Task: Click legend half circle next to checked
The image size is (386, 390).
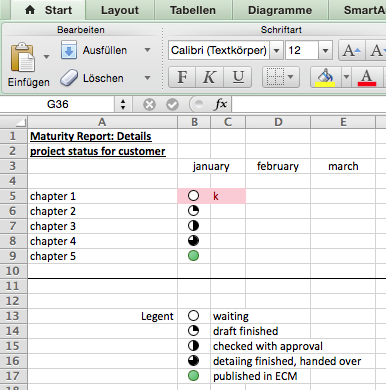Action: 193,346
